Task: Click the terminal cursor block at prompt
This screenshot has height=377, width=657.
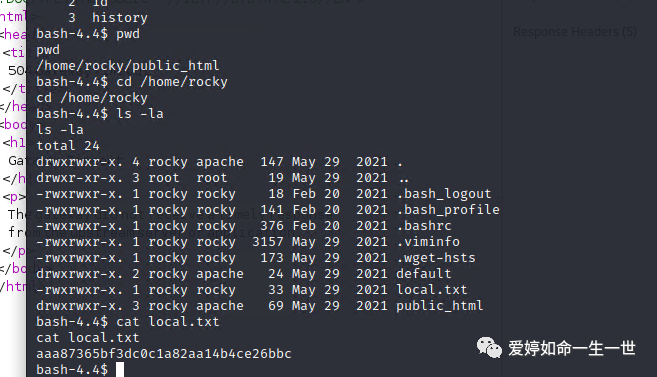Action: click(120, 369)
